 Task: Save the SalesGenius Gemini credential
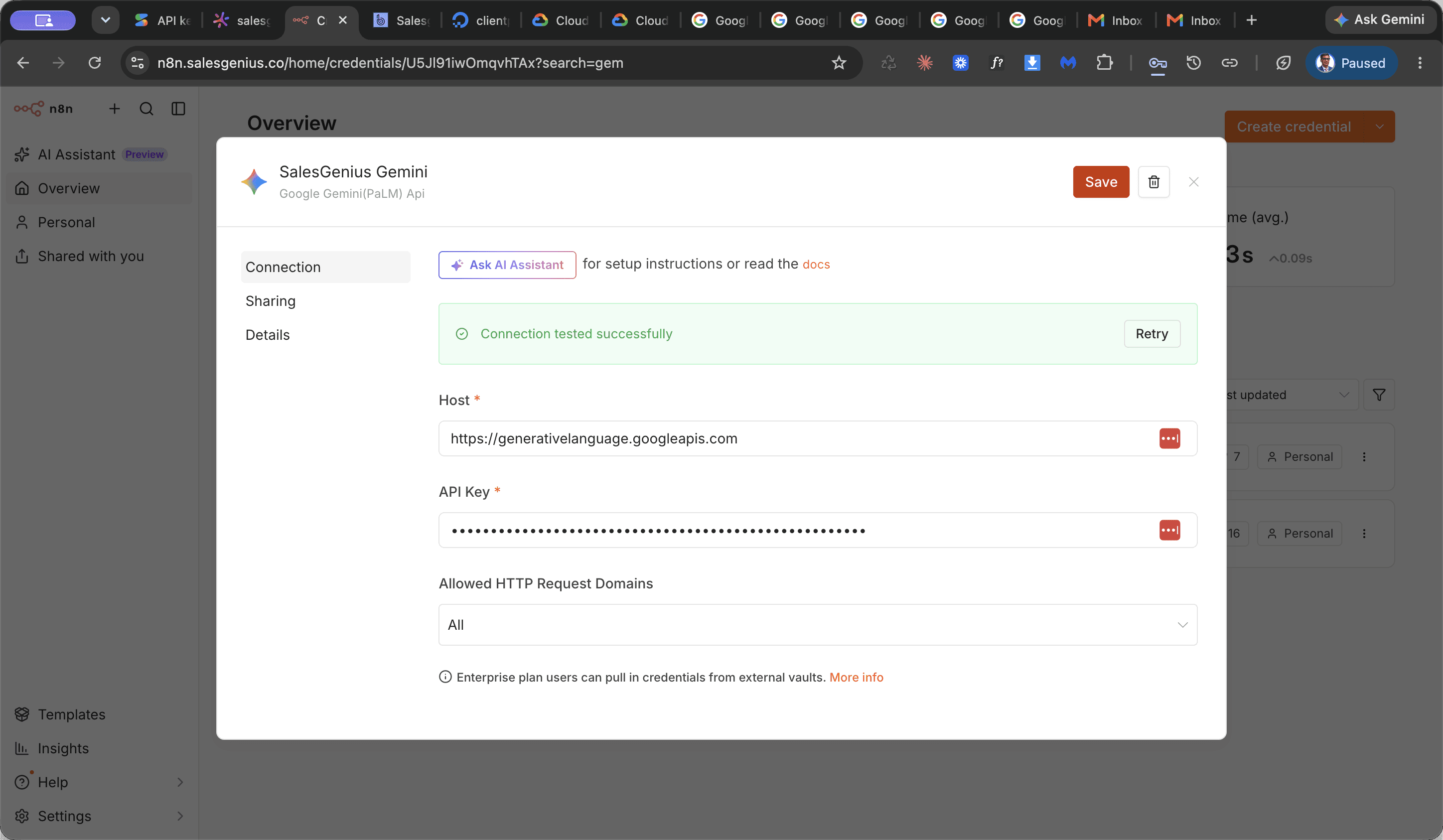click(1101, 182)
